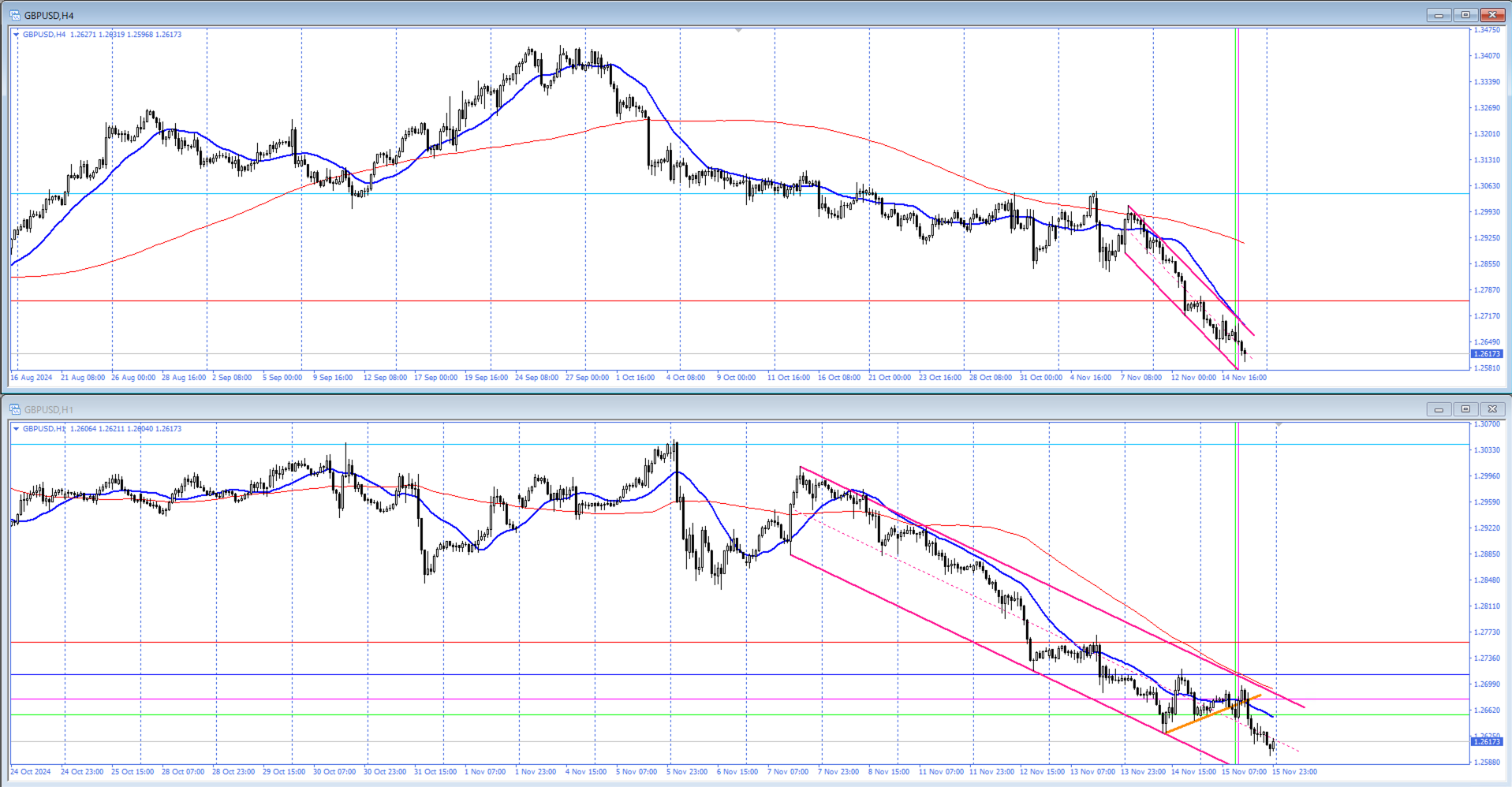The height and width of the screenshot is (787, 1512).
Task: Click time axis label '15 Nov 23:00'
Action: pyautogui.click(x=1294, y=772)
